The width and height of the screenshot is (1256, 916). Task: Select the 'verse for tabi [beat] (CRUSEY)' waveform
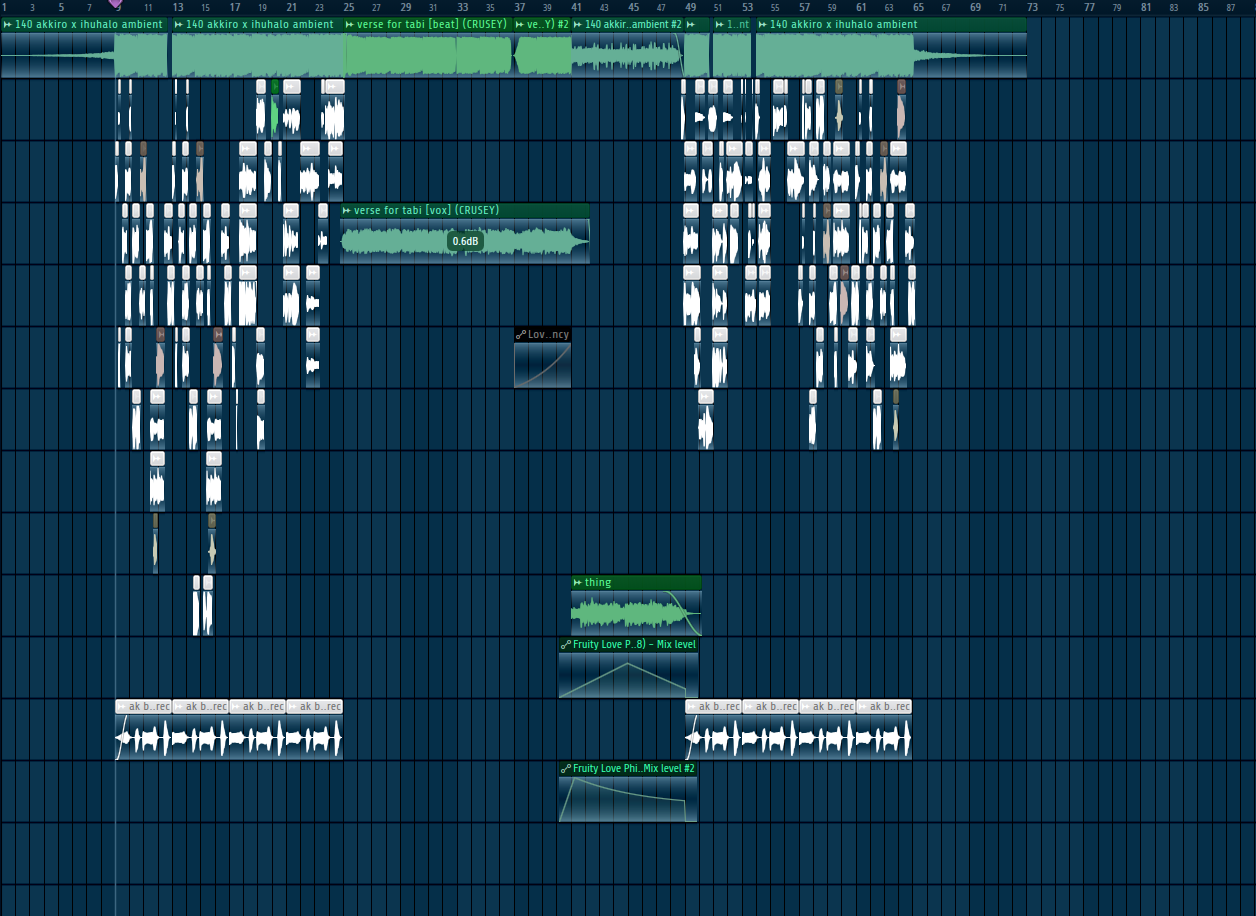(x=429, y=54)
